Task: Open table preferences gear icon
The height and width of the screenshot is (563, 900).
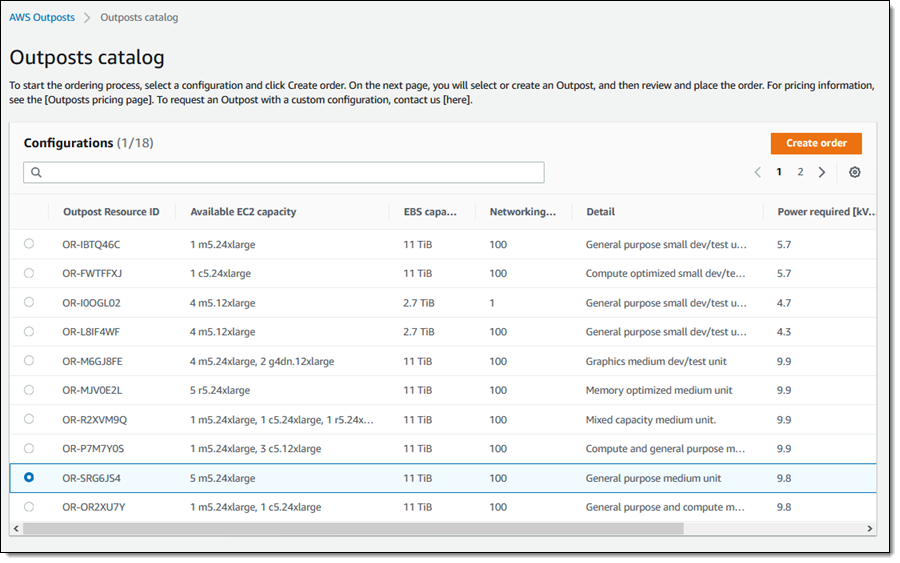Action: click(854, 172)
